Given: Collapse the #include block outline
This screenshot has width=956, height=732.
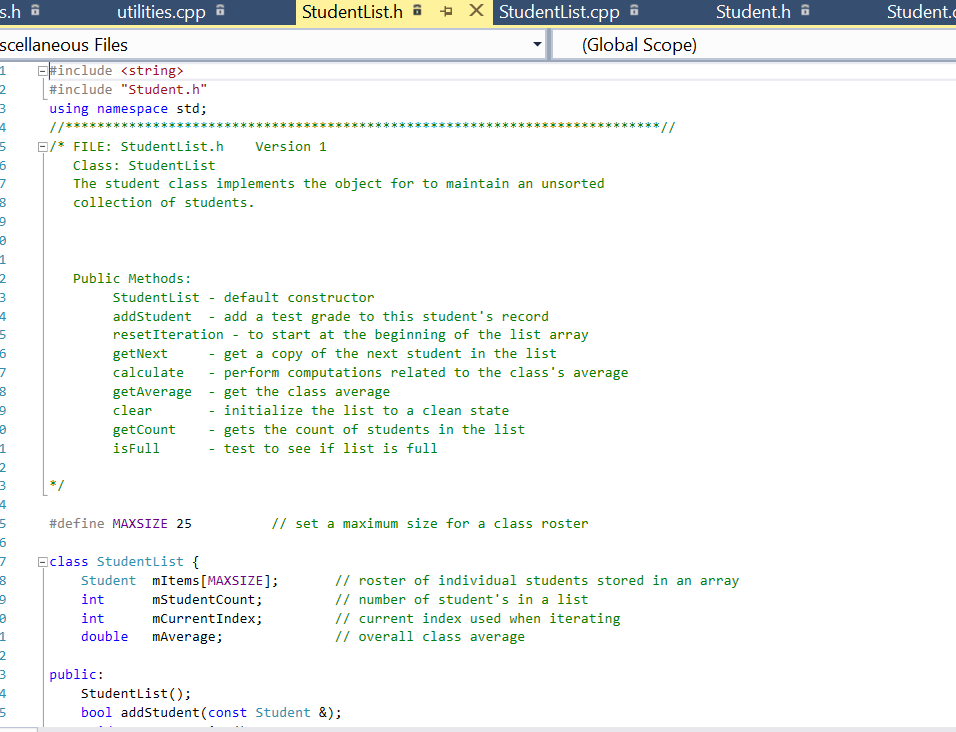Looking at the screenshot, I should (x=42, y=71).
